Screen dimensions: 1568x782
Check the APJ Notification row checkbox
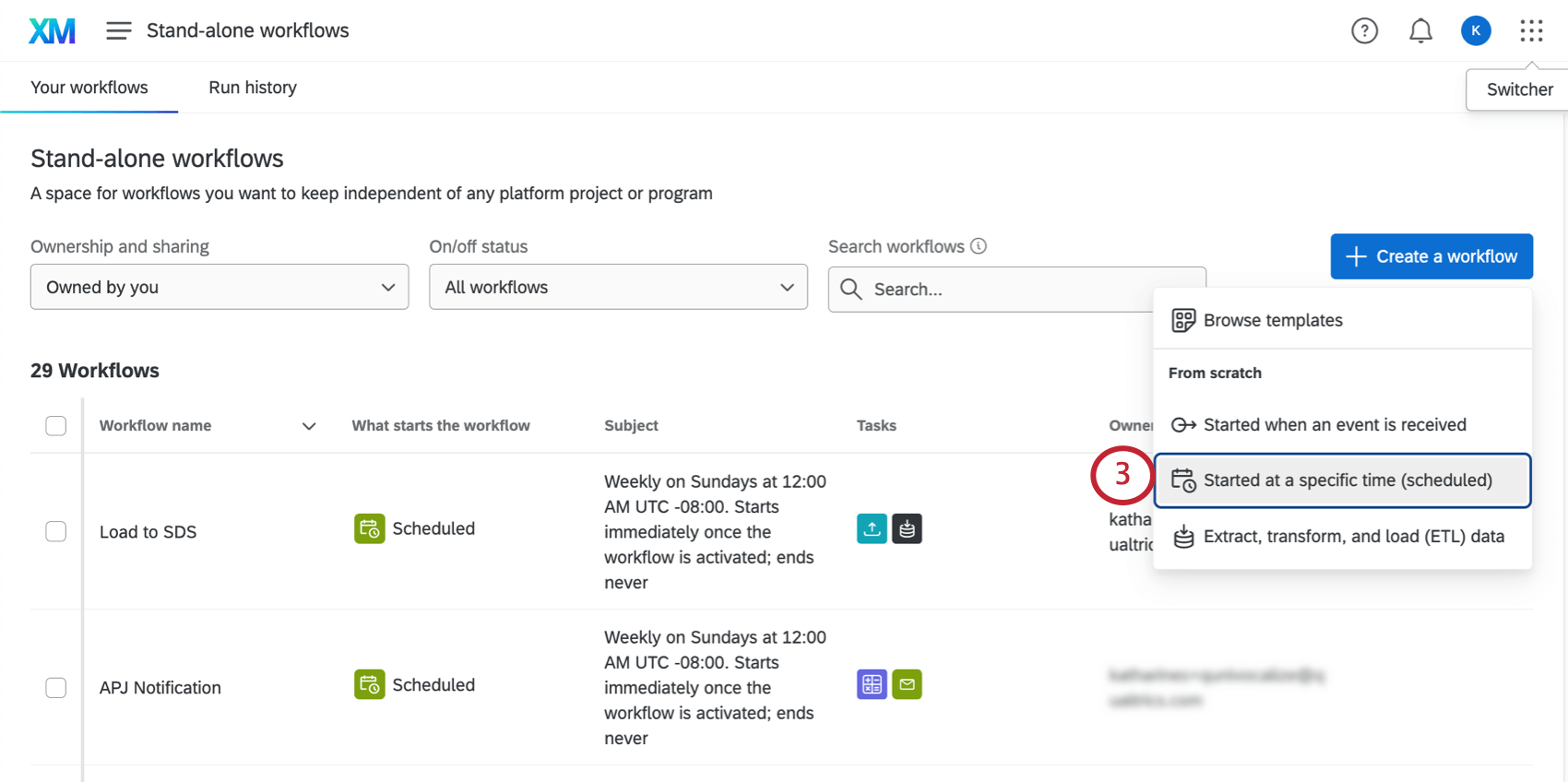click(x=56, y=688)
